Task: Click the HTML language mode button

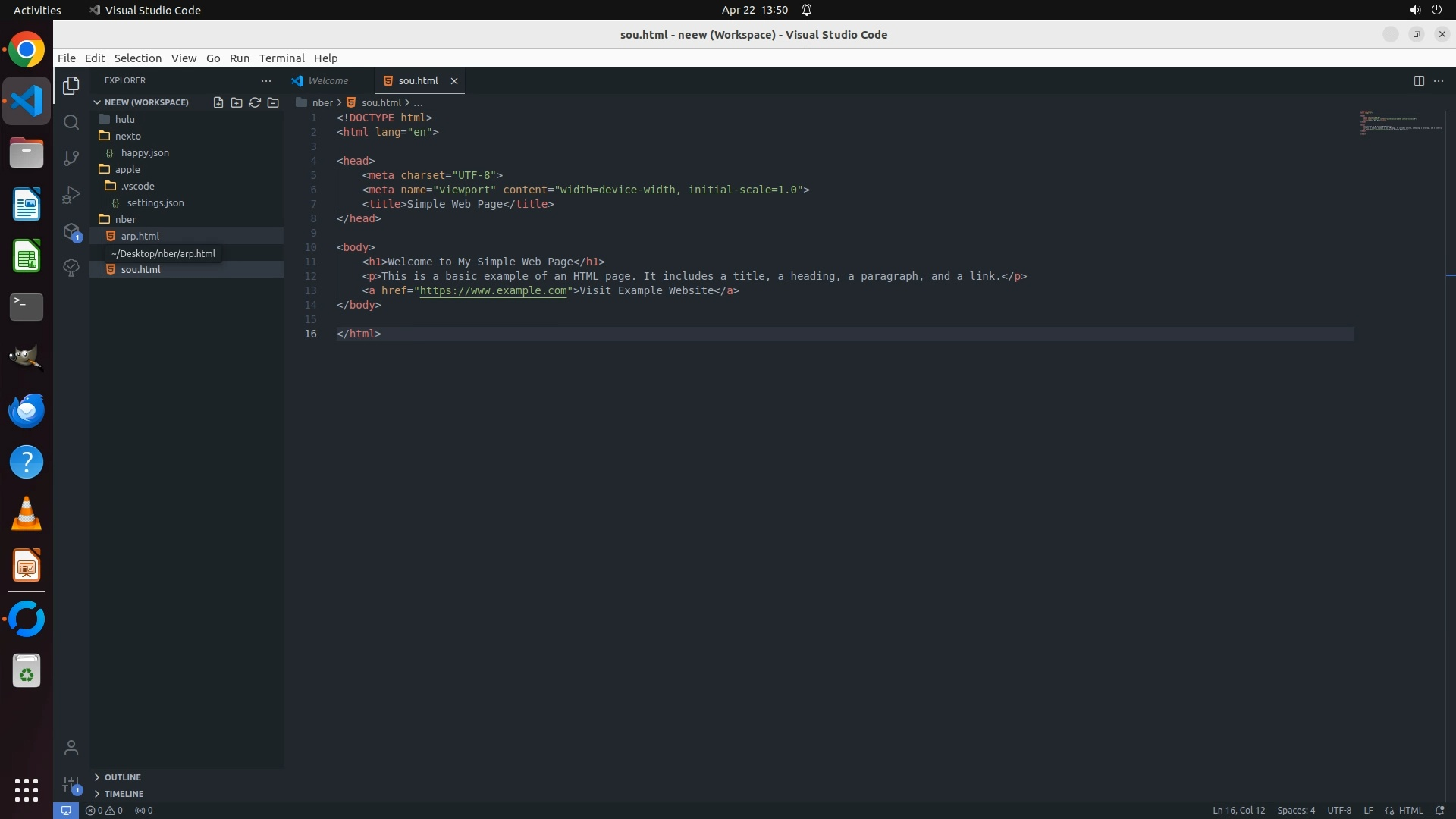Action: click(1410, 810)
